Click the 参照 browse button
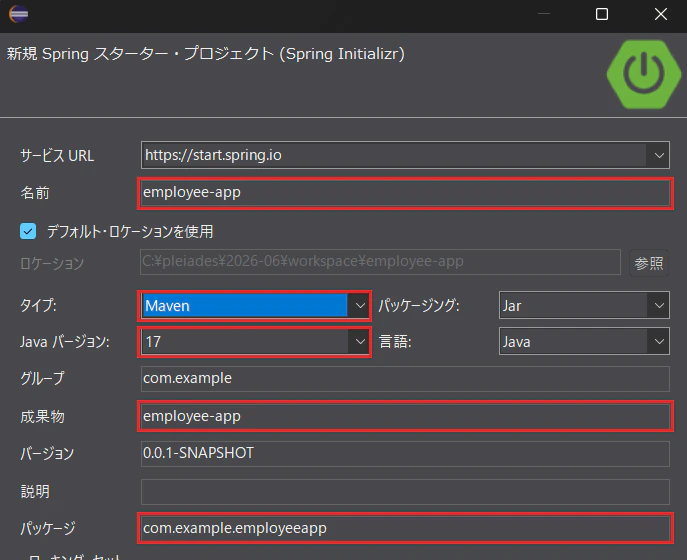The image size is (687, 560). pyautogui.click(x=649, y=263)
